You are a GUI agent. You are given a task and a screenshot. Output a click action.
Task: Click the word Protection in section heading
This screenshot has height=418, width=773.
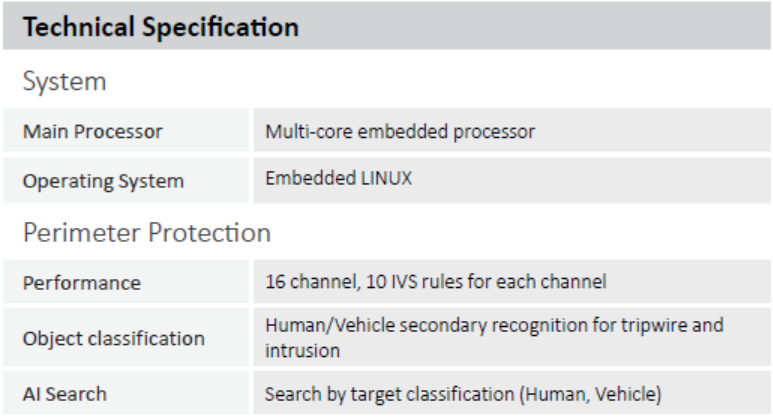[210, 232]
